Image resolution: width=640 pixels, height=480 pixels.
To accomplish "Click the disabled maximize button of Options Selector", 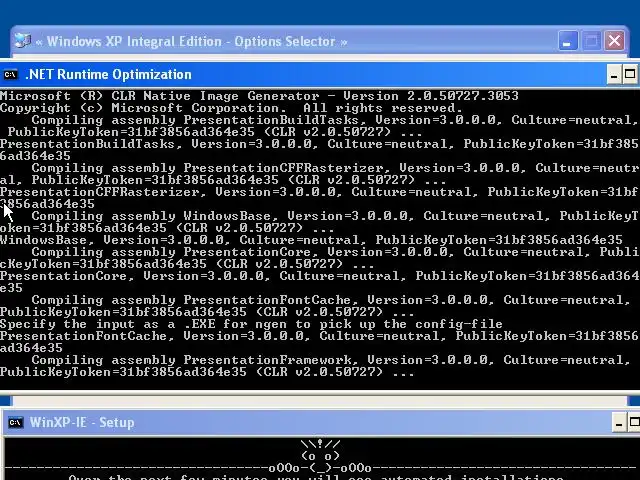I will pyautogui.click(x=591, y=41).
